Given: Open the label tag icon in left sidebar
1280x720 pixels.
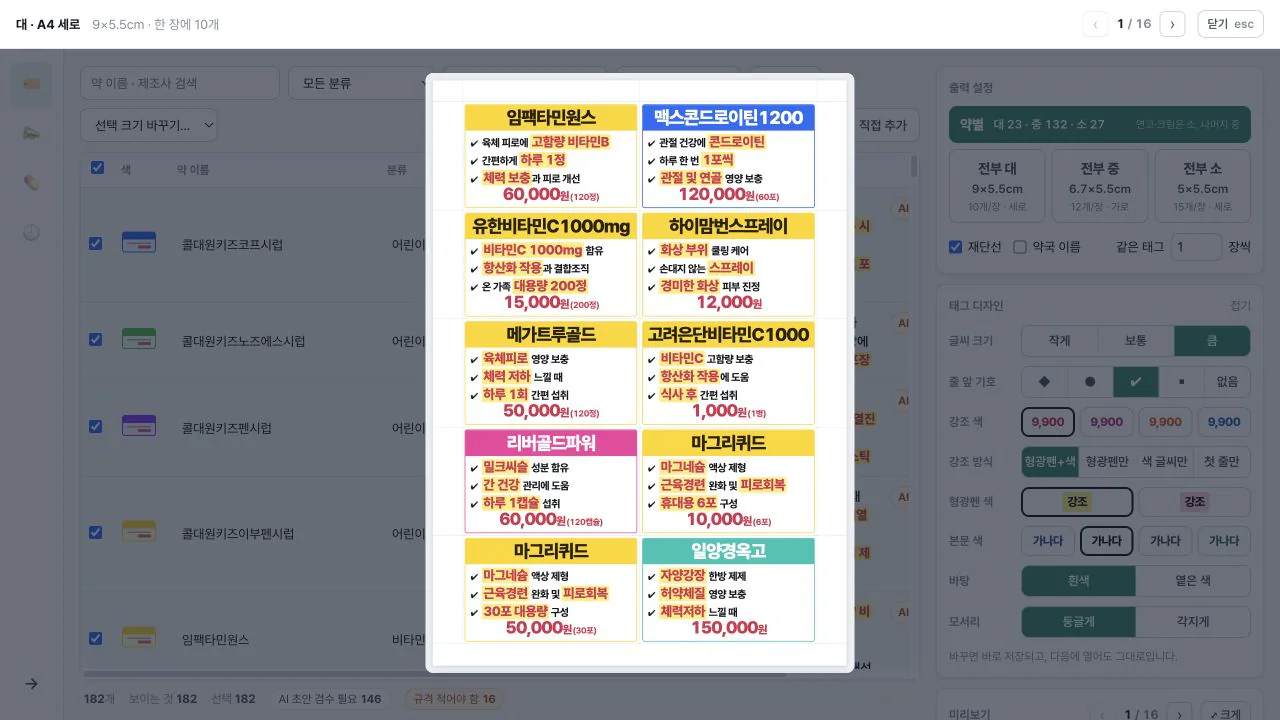Looking at the screenshot, I should pyautogui.click(x=31, y=84).
